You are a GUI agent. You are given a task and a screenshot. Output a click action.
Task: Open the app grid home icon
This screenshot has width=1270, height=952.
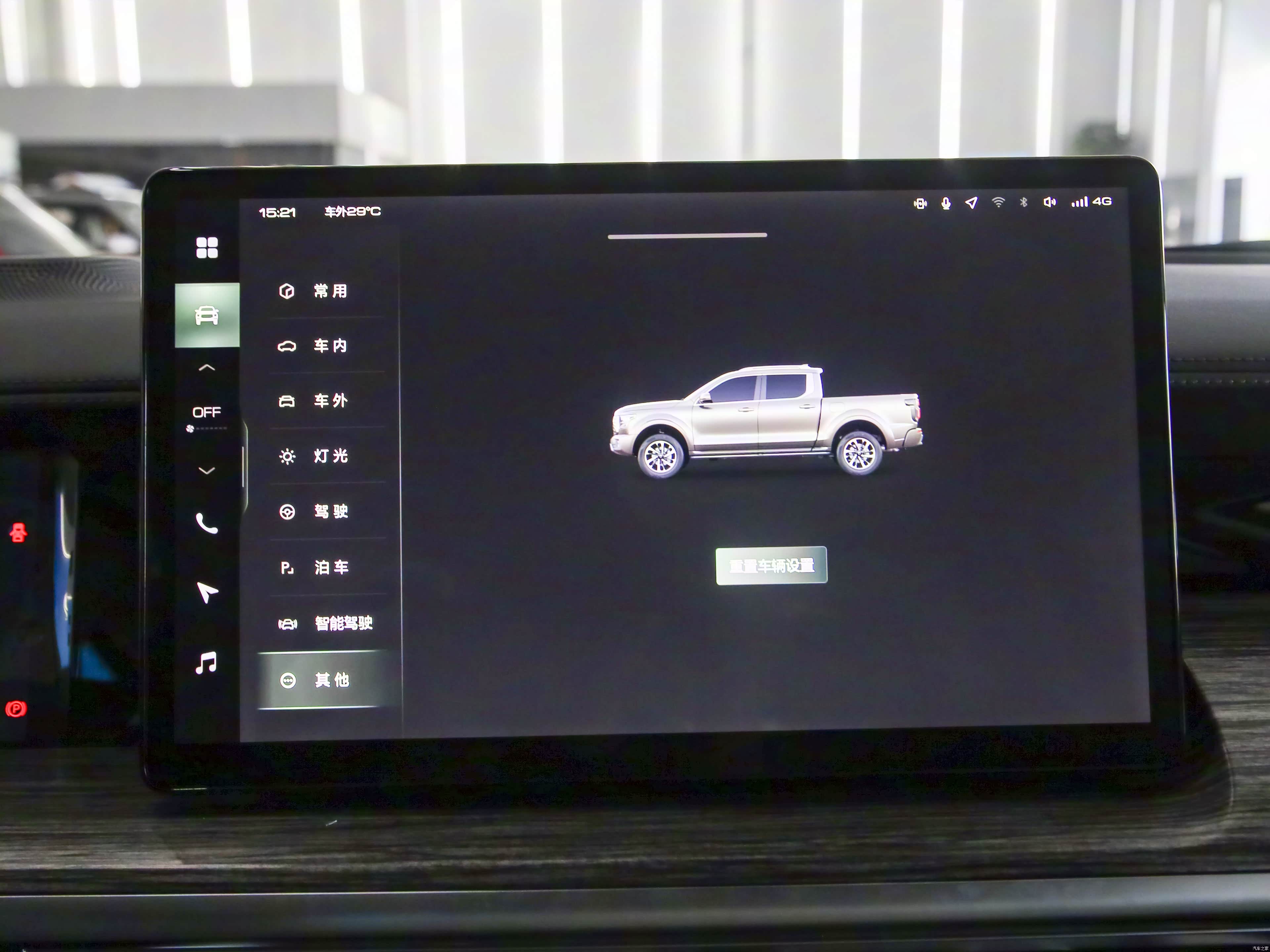pyautogui.click(x=207, y=247)
